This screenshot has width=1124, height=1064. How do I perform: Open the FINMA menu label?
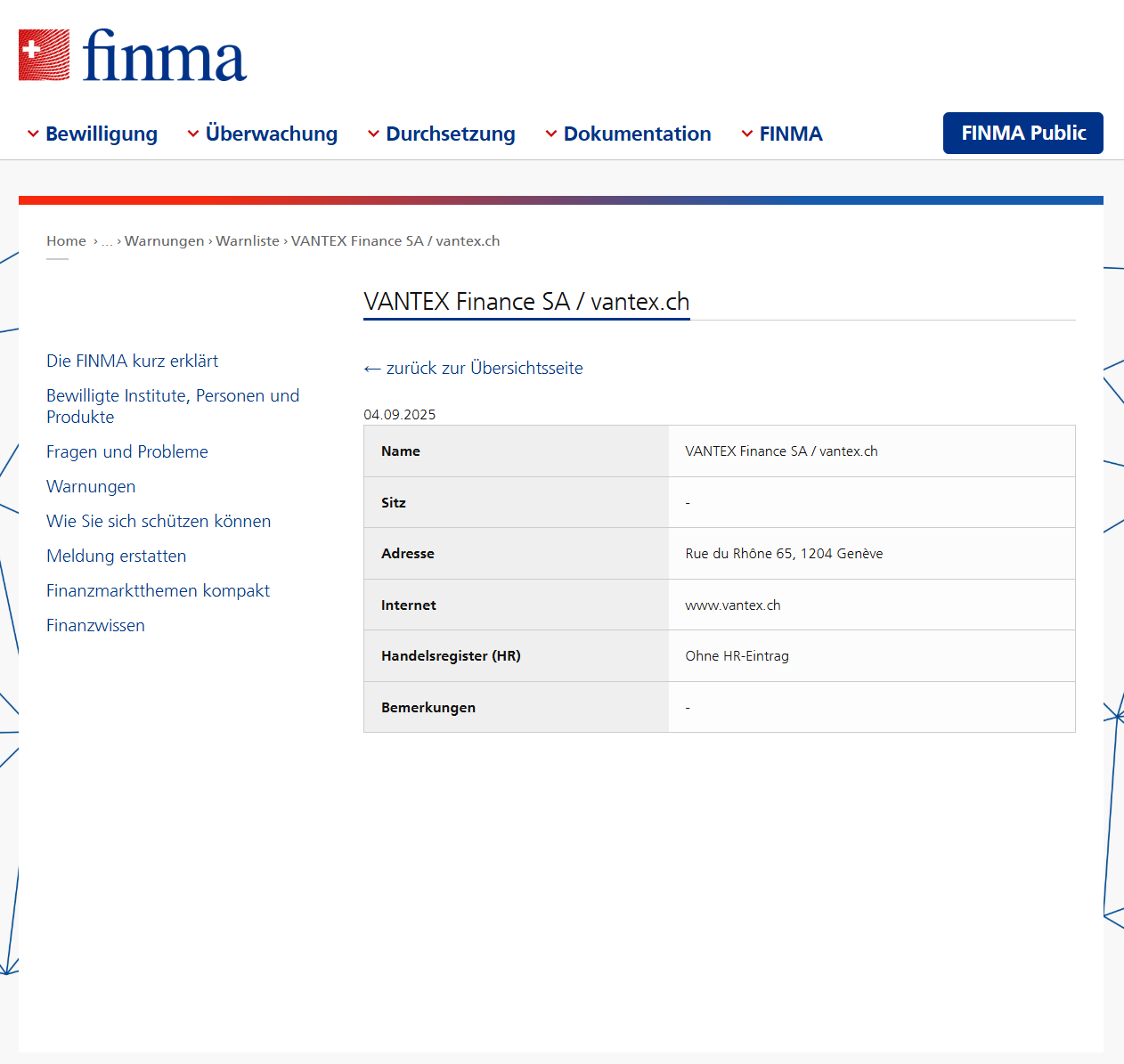point(791,134)
